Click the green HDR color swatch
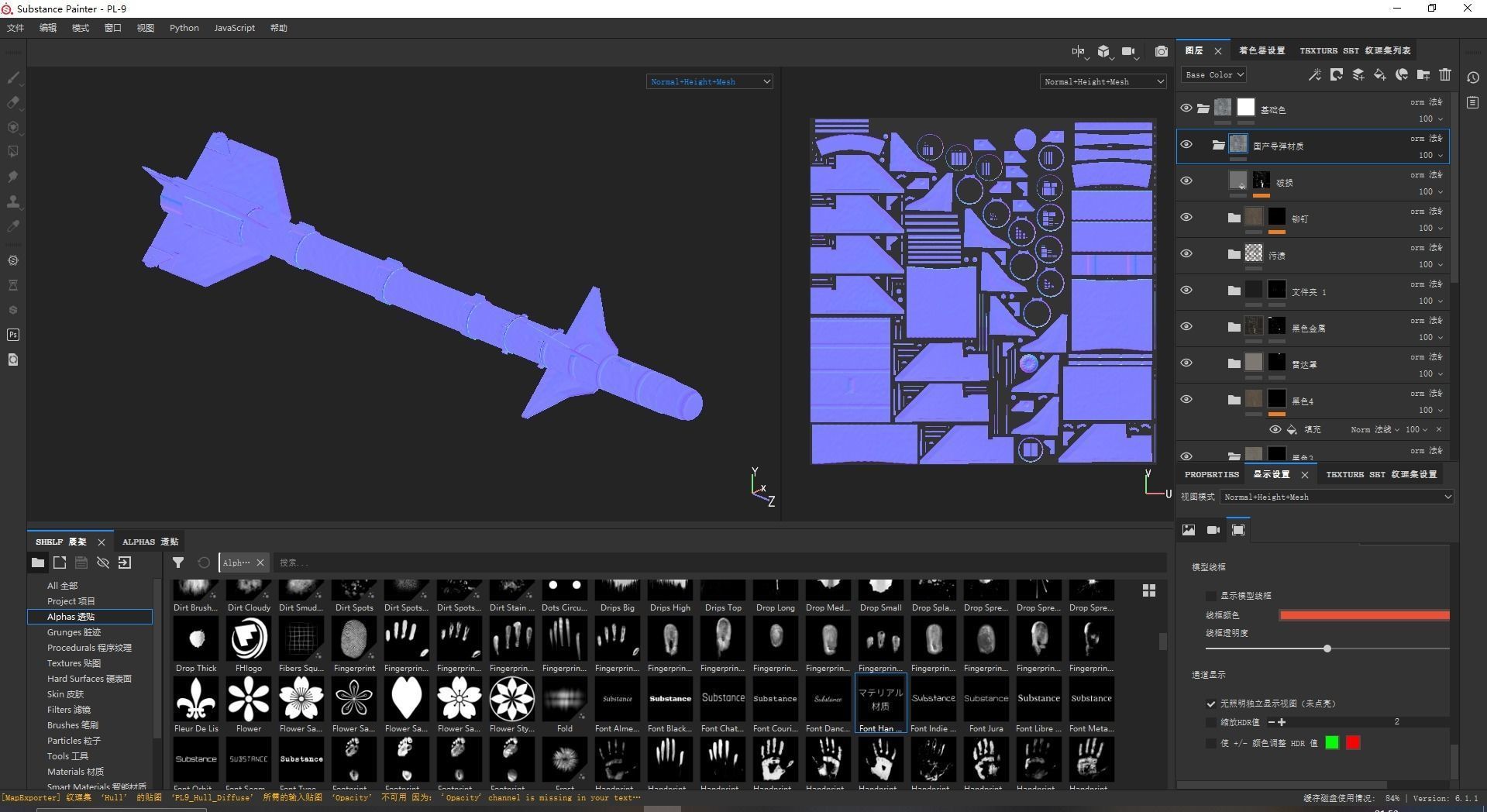The width and height of the screenshot is (1487, 812). pos(1332,743)
